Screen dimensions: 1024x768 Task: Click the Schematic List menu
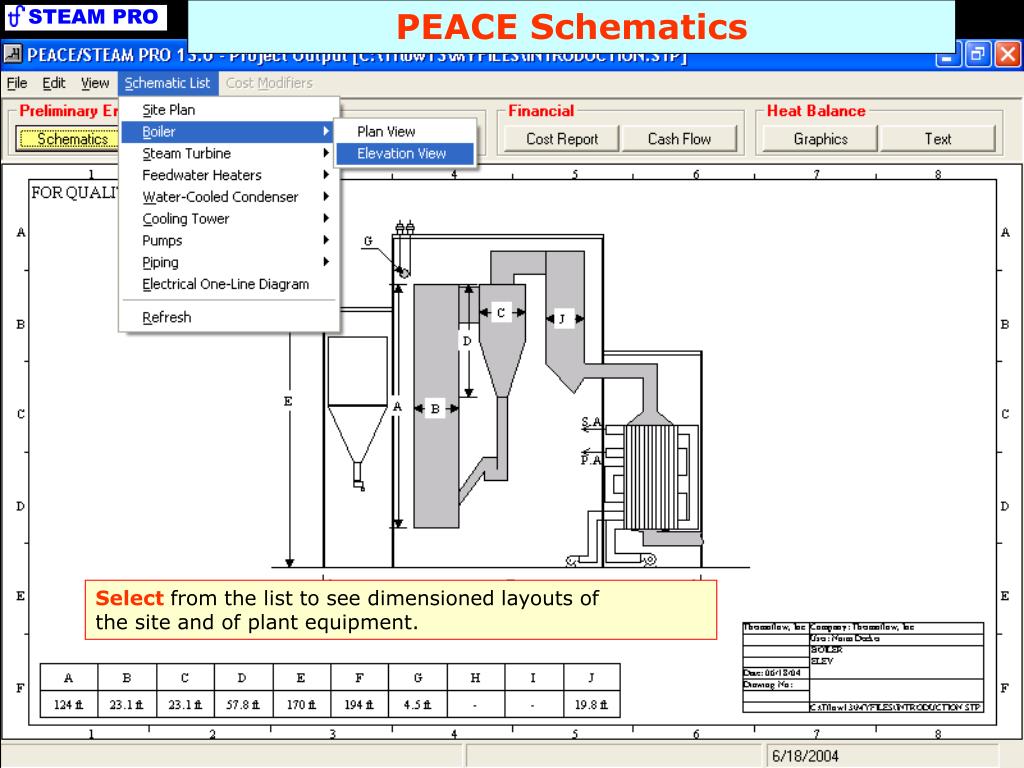[x=167, y=83]
